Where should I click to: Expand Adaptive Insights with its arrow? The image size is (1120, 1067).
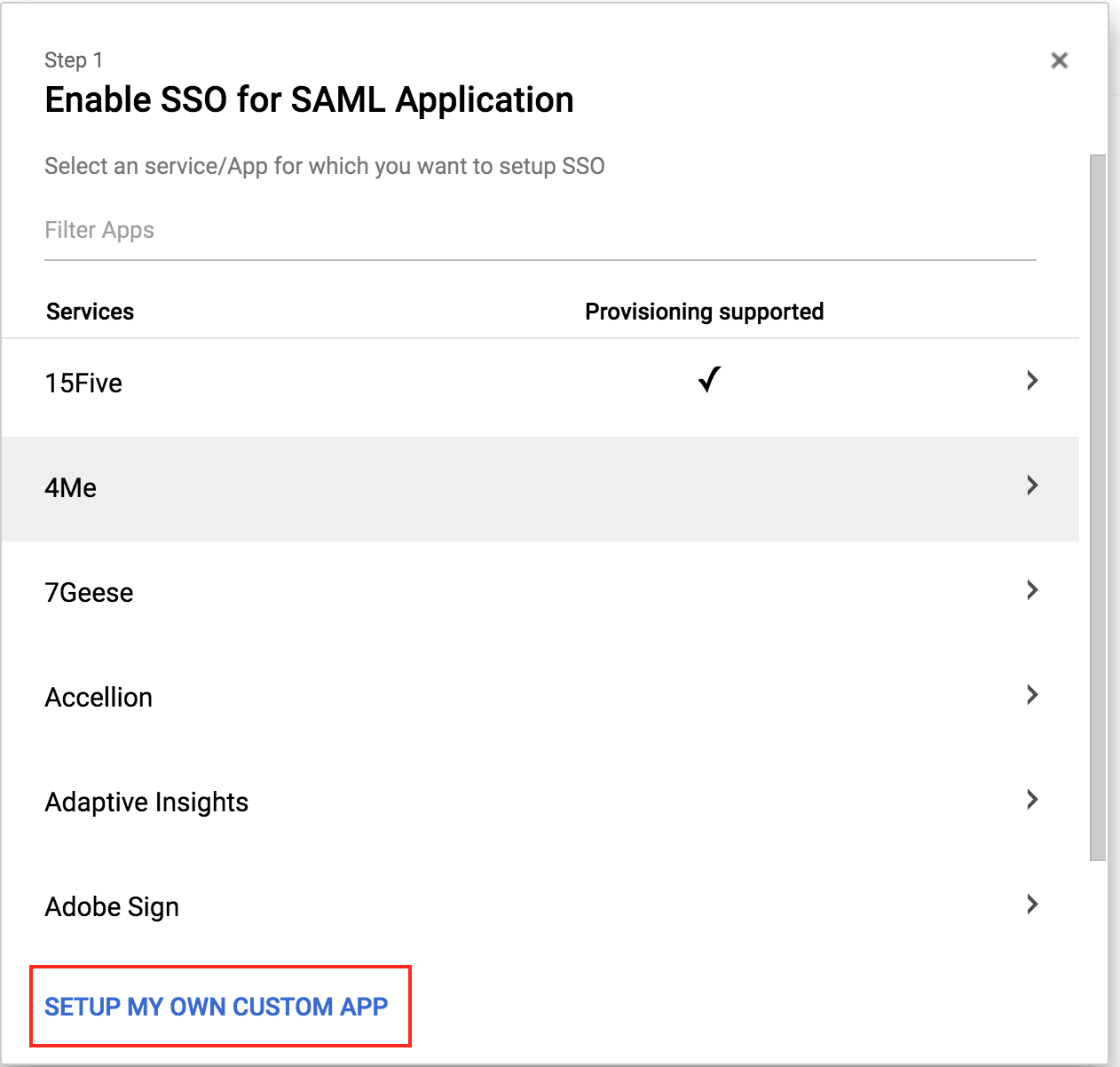click(1031, 800)
